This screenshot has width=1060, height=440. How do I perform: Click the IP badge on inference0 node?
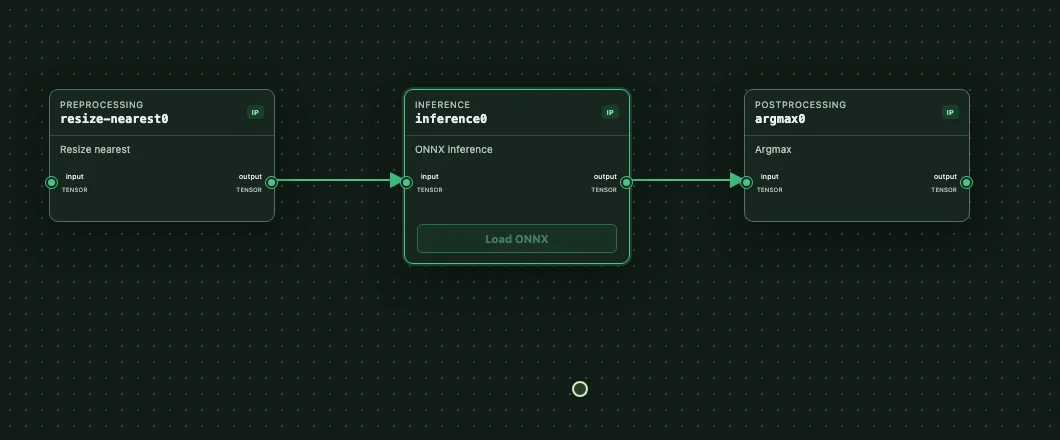point(610,112)
